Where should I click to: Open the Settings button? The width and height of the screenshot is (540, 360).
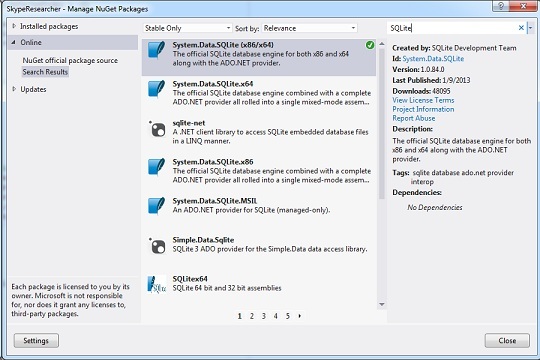point(36,341)
